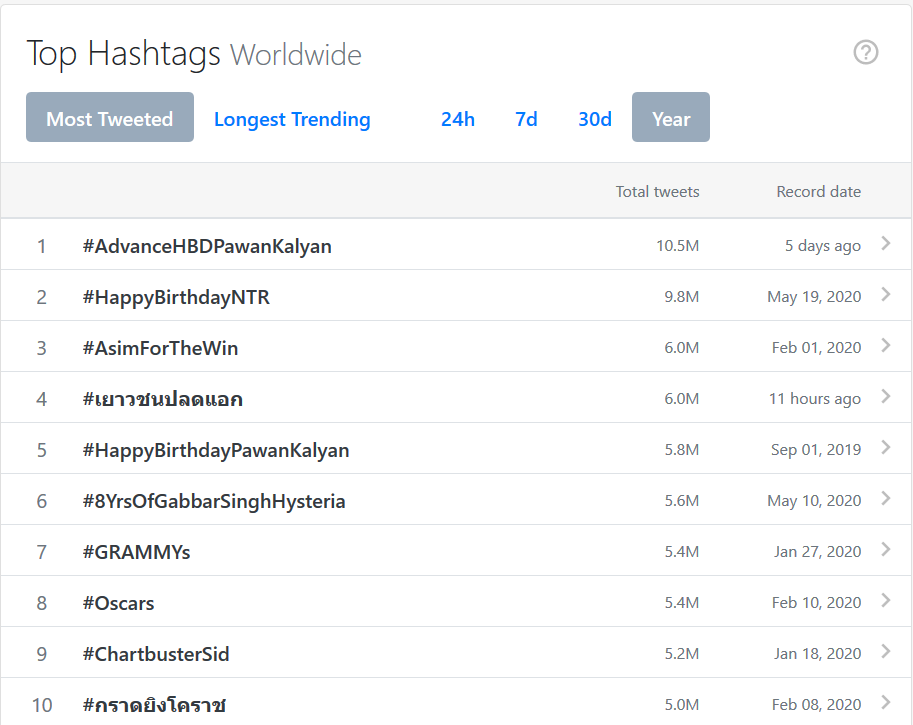Open the #AsimForTheWin hashtag

[160, 348]
